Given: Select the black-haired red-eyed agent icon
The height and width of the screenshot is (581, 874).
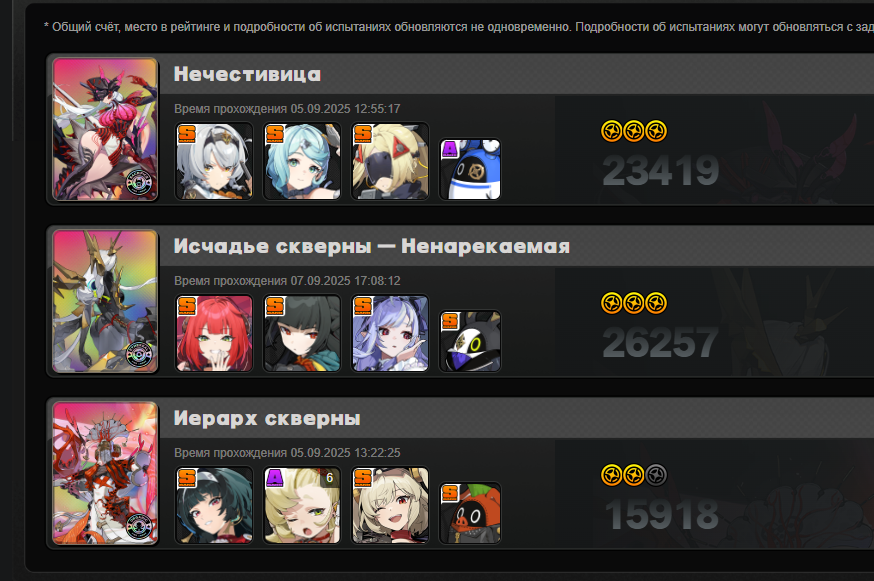Looking at the screenshot, I should coord(302,333).
